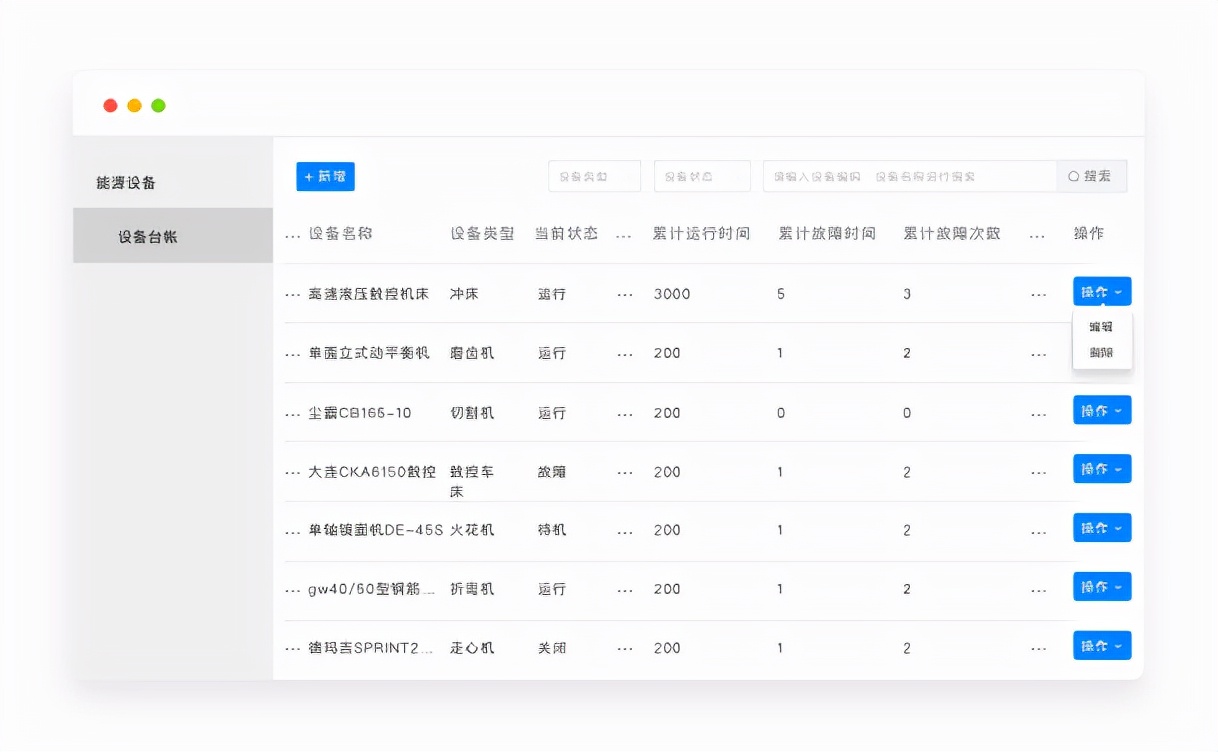Click the 冲床 device type cell
Image resolution: width=1218 pixels, height=752 pixels.
coord(464,294)
